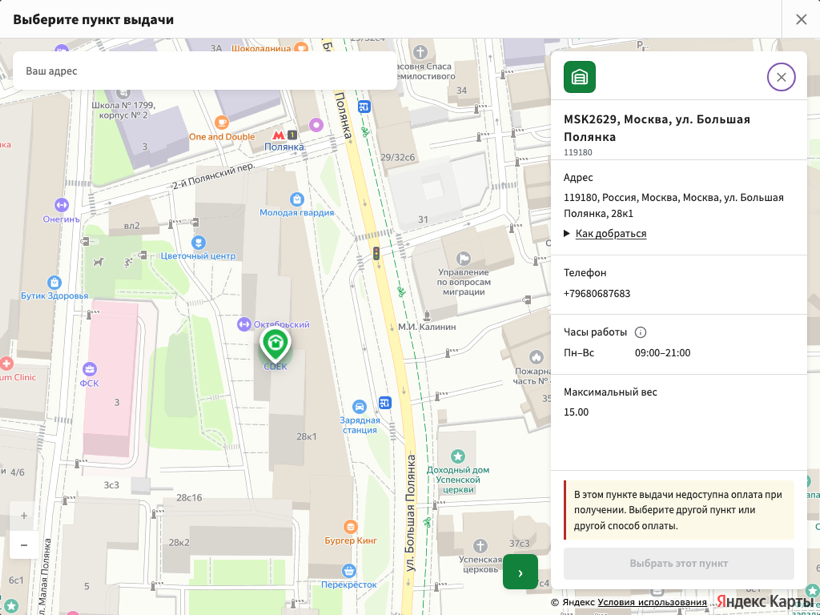Click maximum weight value "15.00"

coord(576,412)
